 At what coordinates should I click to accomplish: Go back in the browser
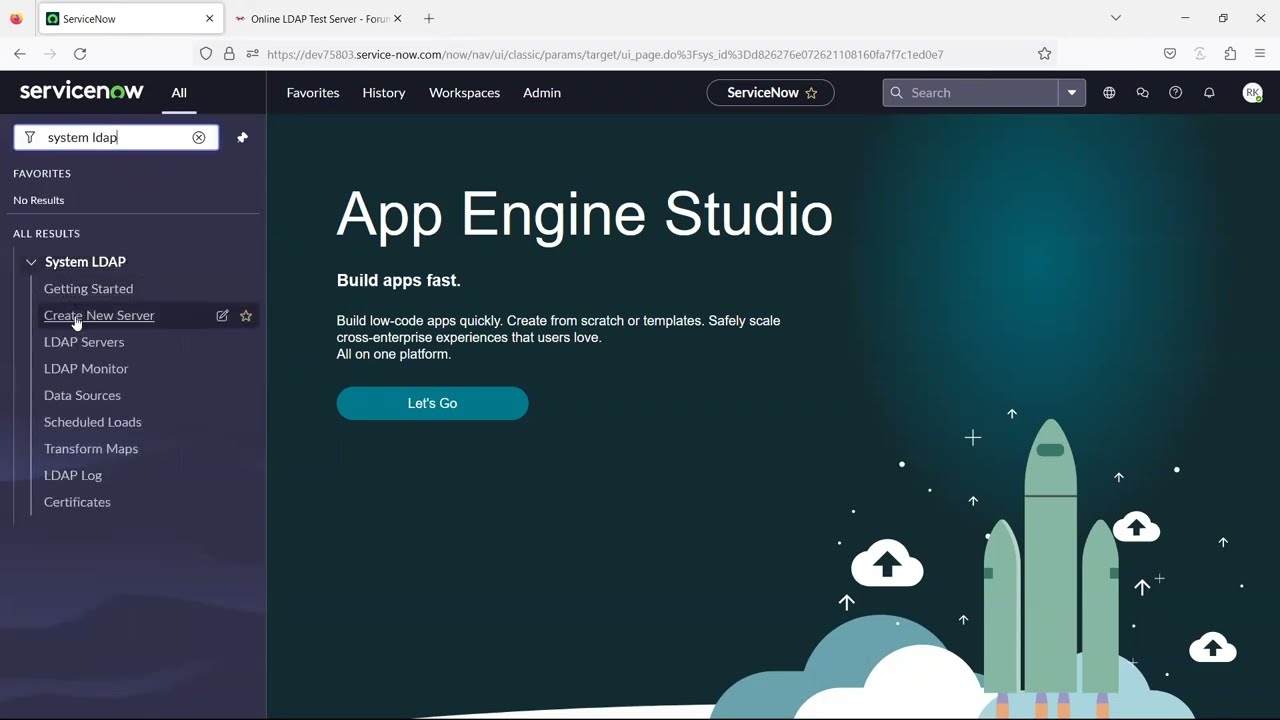coord(20,54)
